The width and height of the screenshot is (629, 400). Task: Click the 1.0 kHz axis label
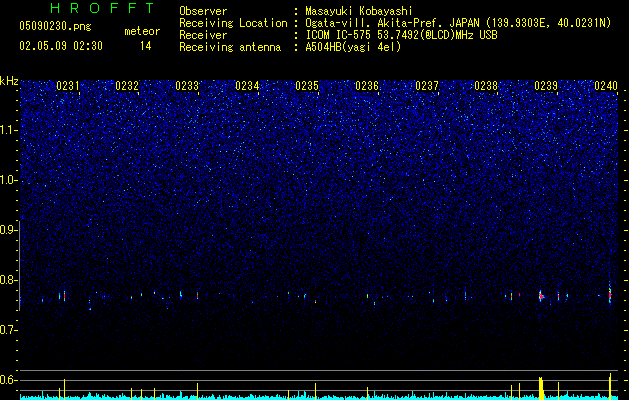[x=8, y=180]
